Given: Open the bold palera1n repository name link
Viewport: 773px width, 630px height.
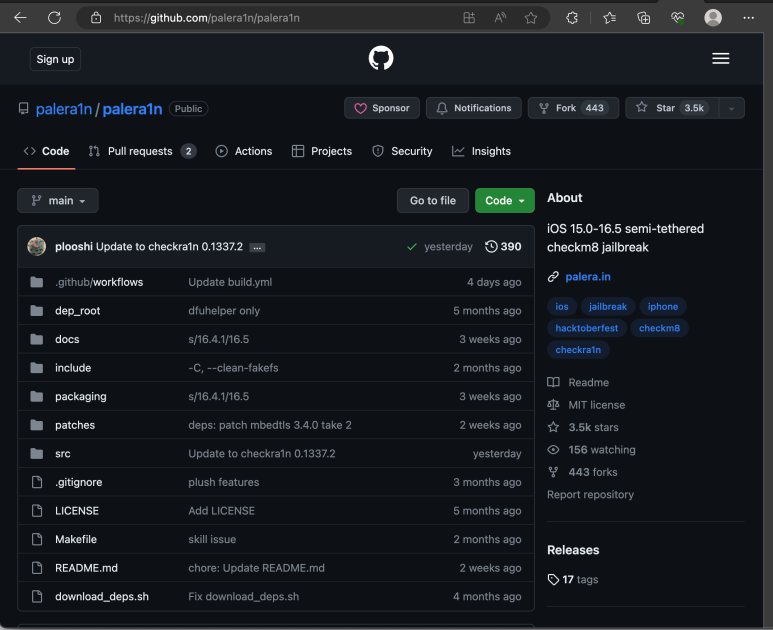Looking at the screenshot, I should coord(132,109).
